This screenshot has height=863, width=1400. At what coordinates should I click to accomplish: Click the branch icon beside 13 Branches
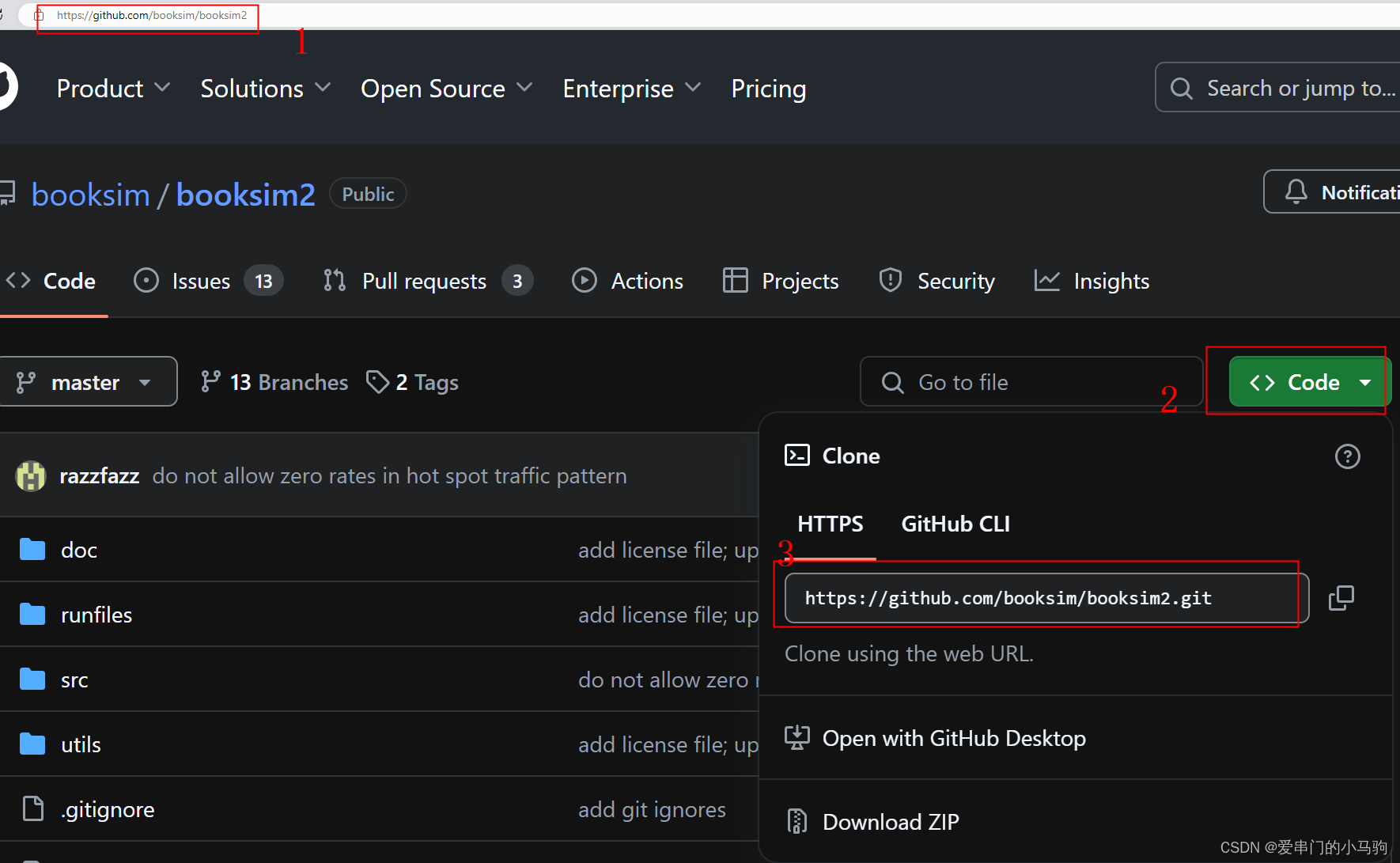pyautogui.click(x=210, y=382)
